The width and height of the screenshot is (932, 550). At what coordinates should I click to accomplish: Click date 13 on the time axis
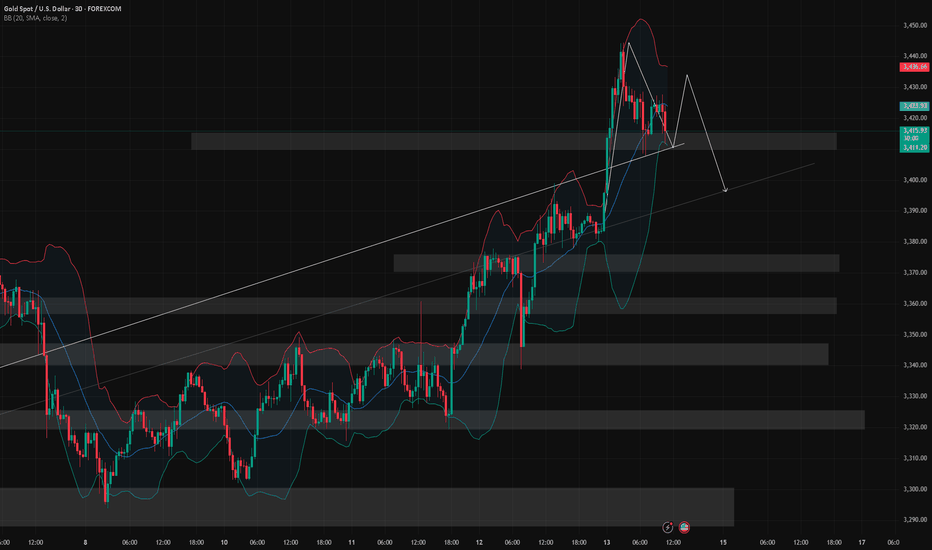tap(606, 542)
